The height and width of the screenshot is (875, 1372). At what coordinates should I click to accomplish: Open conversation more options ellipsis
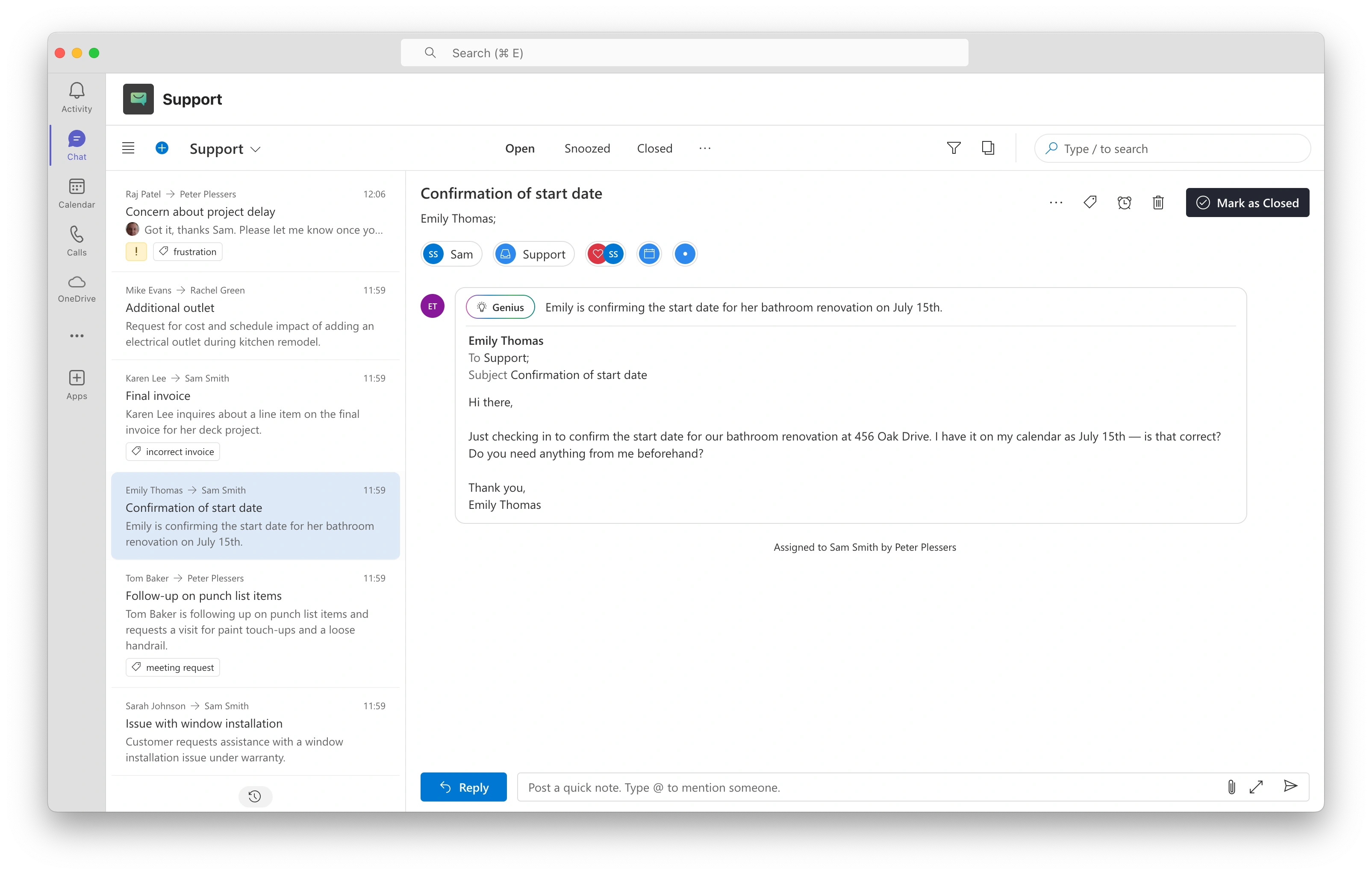tap(1056, 202)
